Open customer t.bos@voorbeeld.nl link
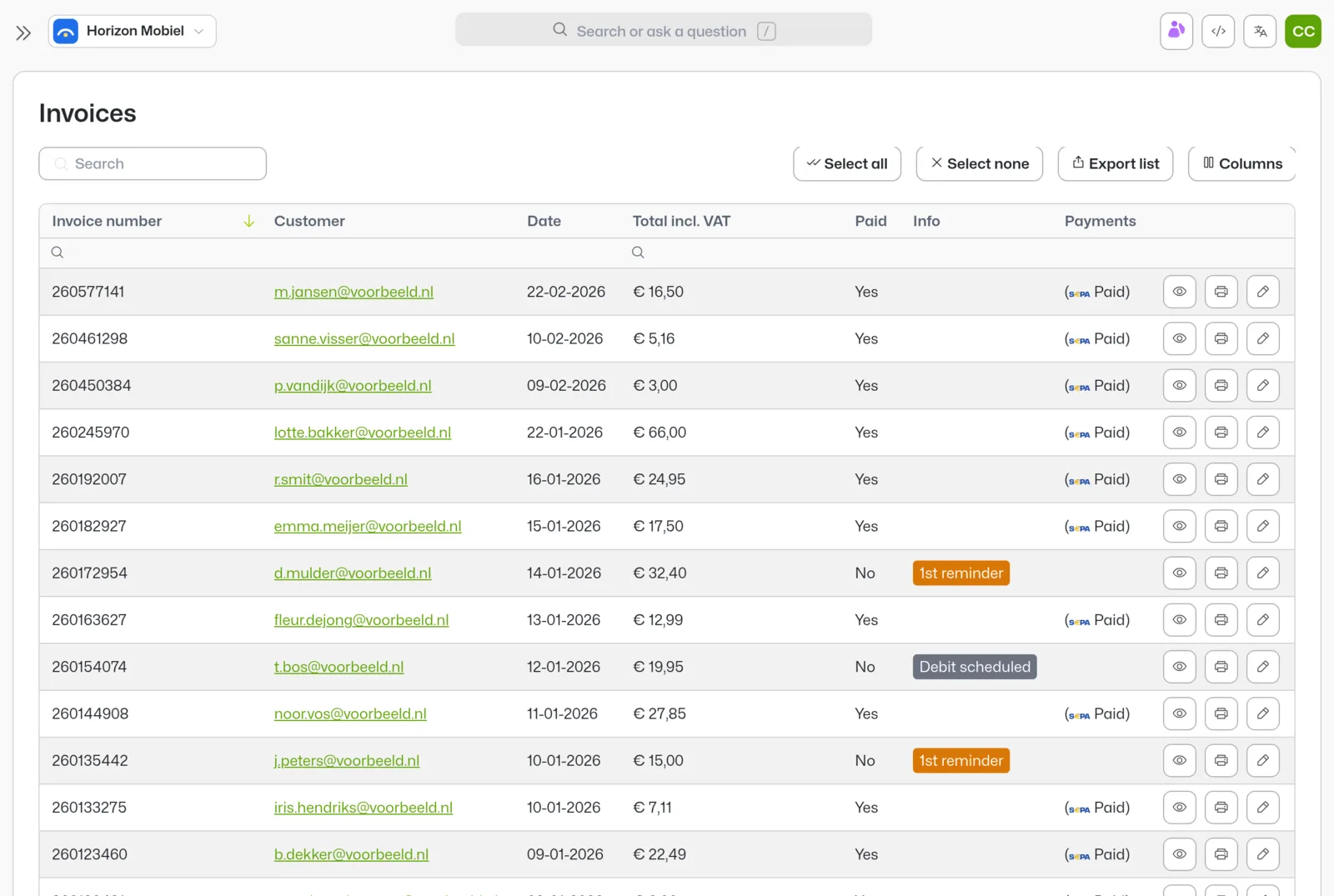This screenshot has height=896, width=1334. (x=339, y=667)
